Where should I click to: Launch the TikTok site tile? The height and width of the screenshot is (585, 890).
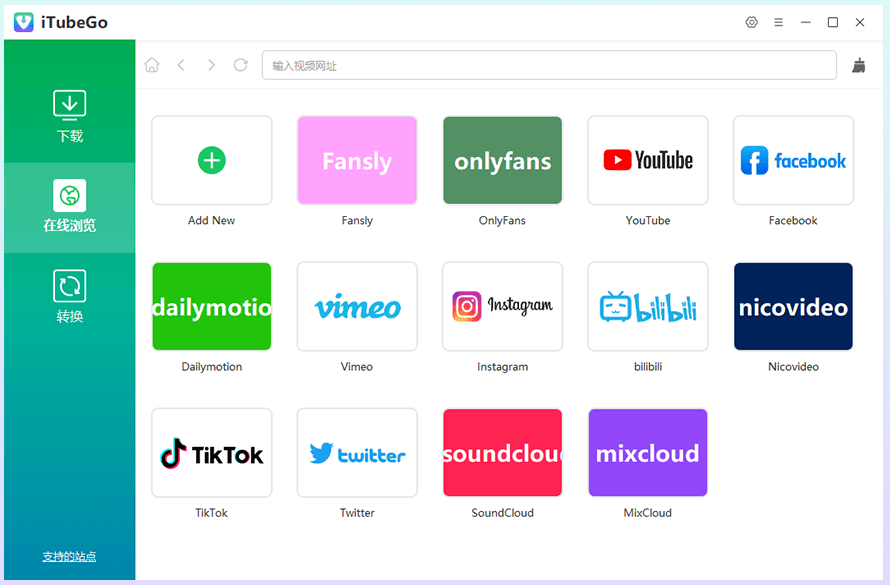(212, 453)
